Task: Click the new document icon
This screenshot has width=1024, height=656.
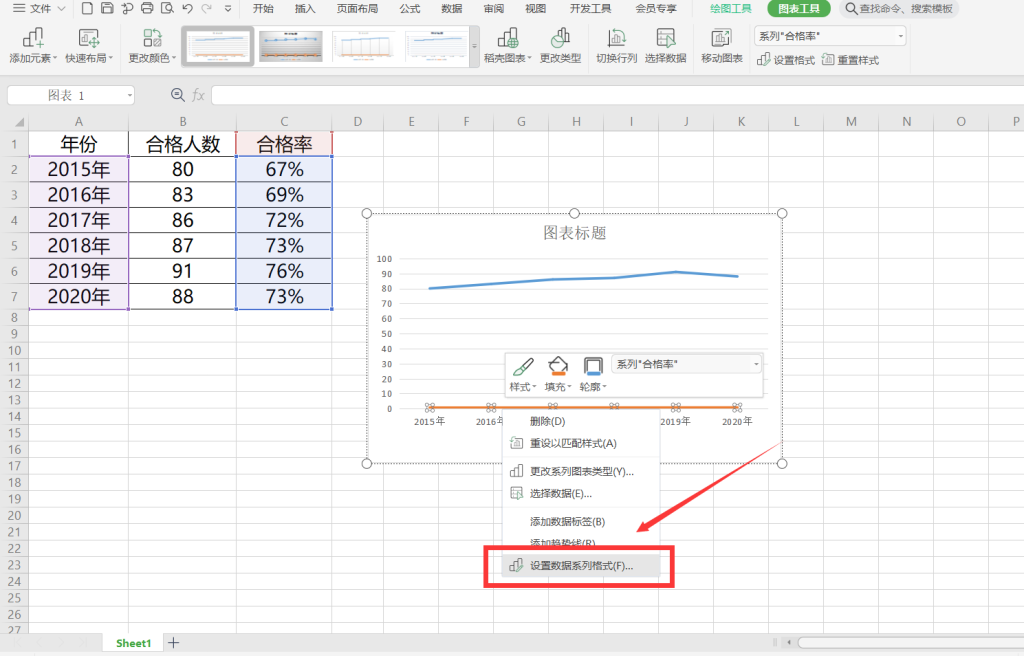Action: [87, 8]
